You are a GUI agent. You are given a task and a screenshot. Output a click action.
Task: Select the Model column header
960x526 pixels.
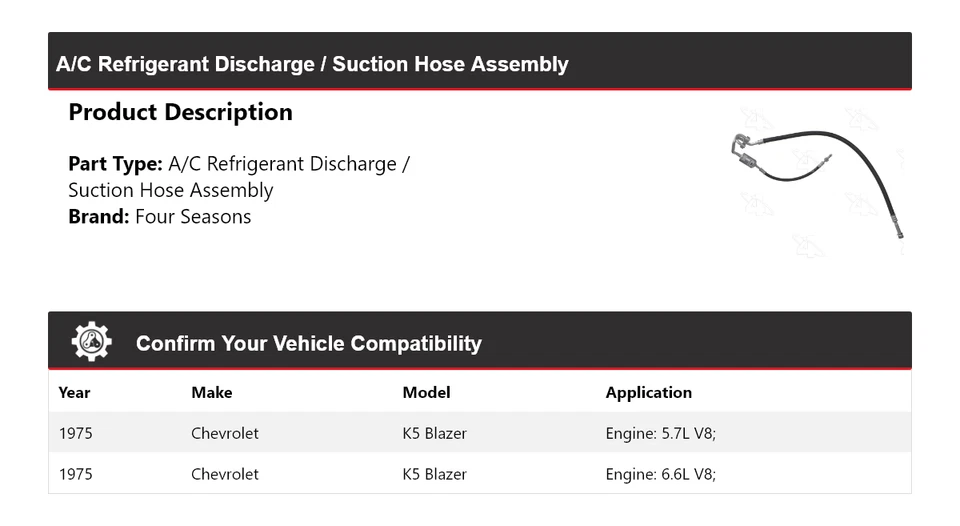click(x=426, y=392)
